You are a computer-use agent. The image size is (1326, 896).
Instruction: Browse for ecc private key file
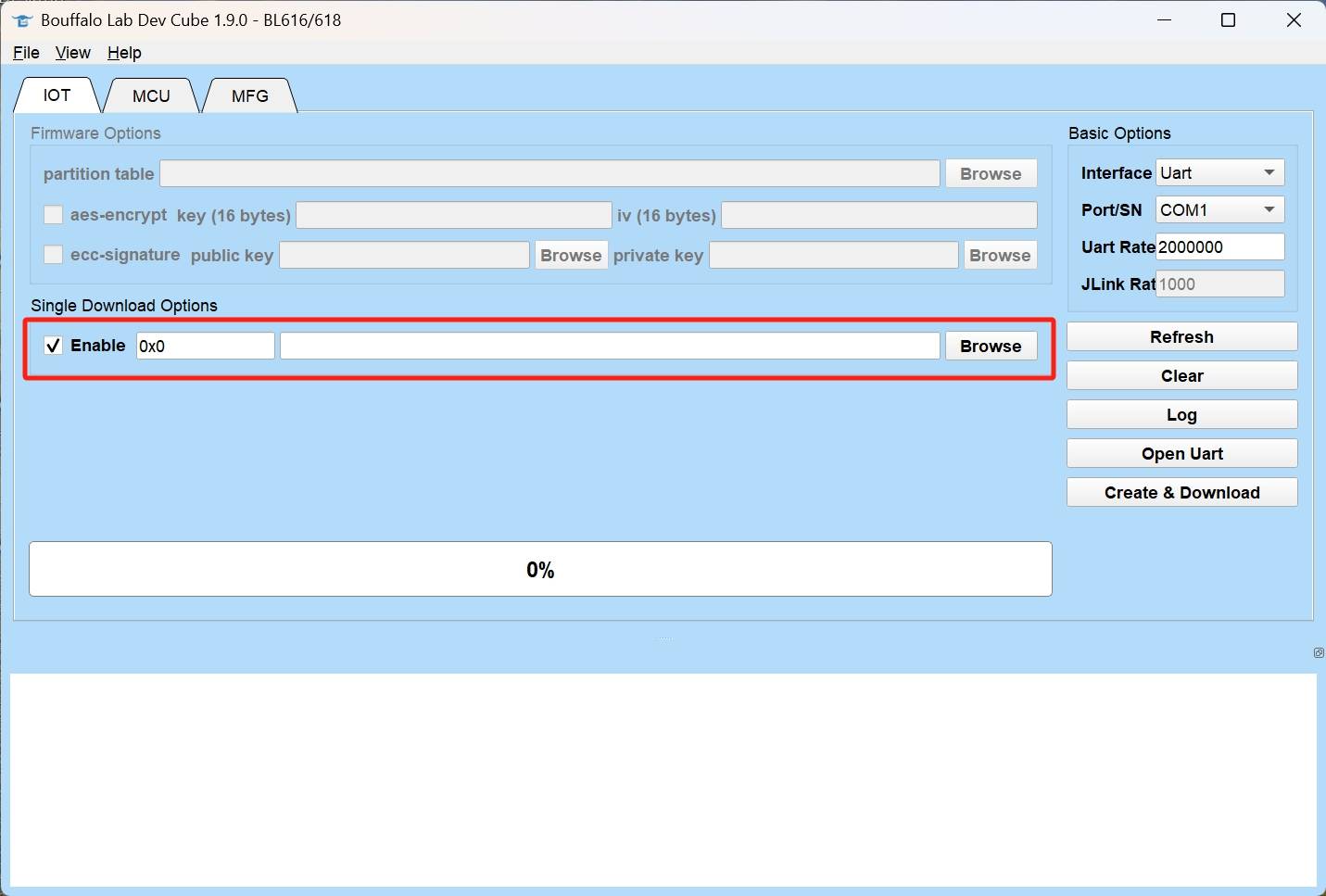(1000, 256)
